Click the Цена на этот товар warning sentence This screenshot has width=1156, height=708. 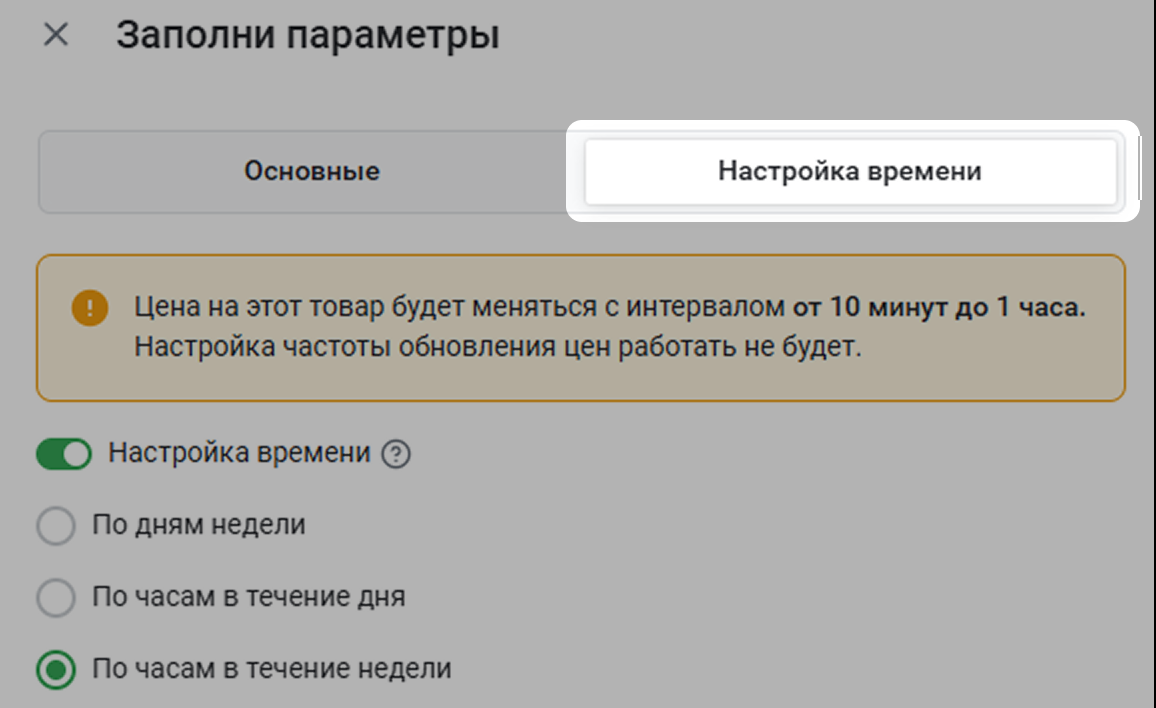tap(610, 307)
